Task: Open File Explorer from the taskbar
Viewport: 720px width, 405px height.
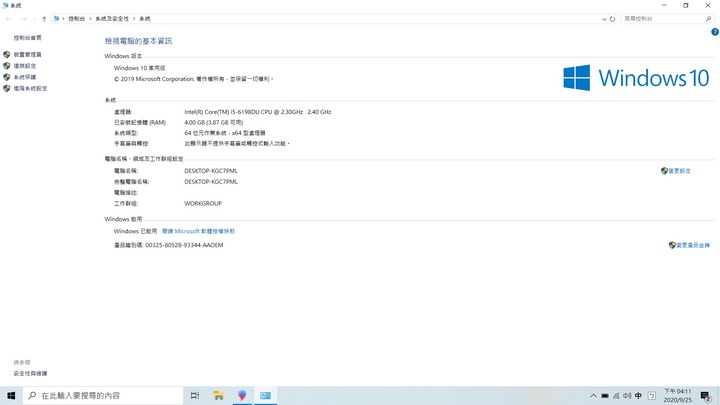Action: point(219,395)
